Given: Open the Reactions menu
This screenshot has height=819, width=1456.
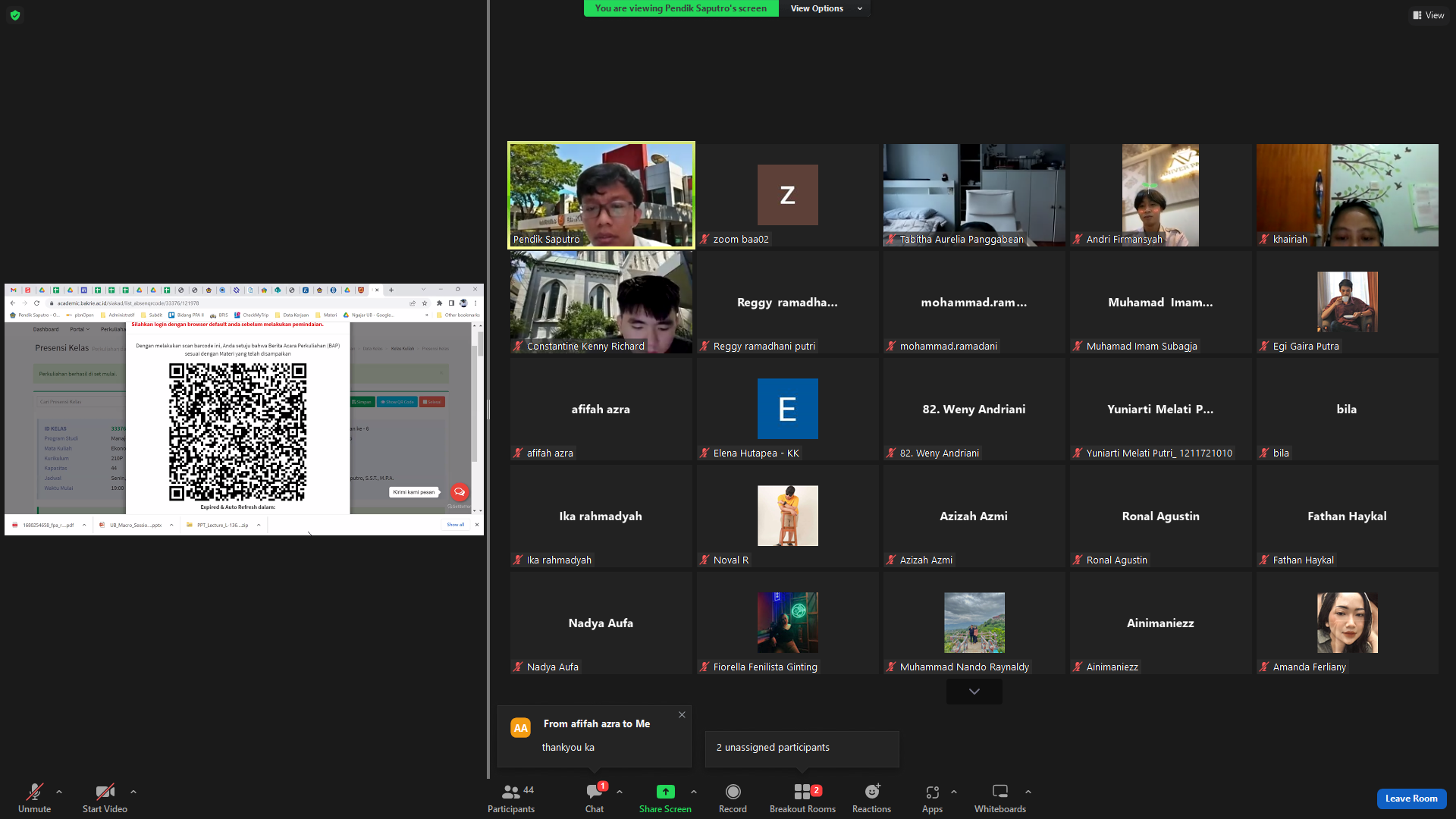Looking at the screenshot, I should click(871, 798).
